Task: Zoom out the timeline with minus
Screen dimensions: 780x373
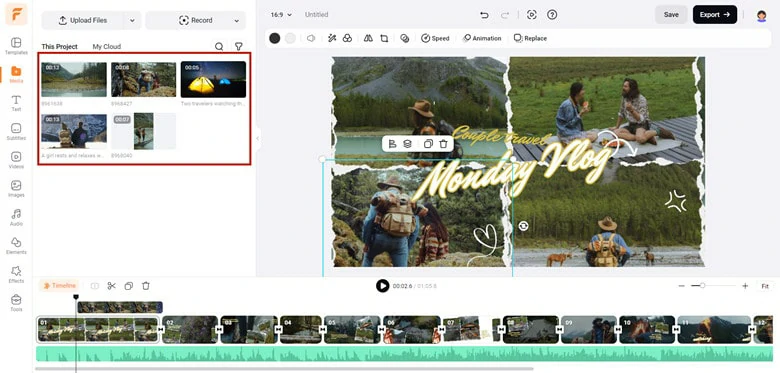Action: click(x=682, y=286)
